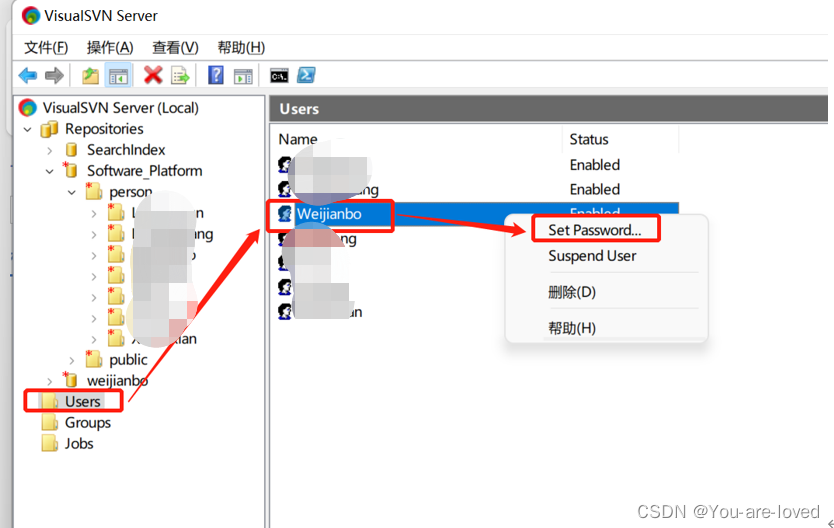Image resolution: width=834 pixels, height=528 pixels.
Task: Click the red Delete X toolbar icon
Action: click(x=153, y=75)
